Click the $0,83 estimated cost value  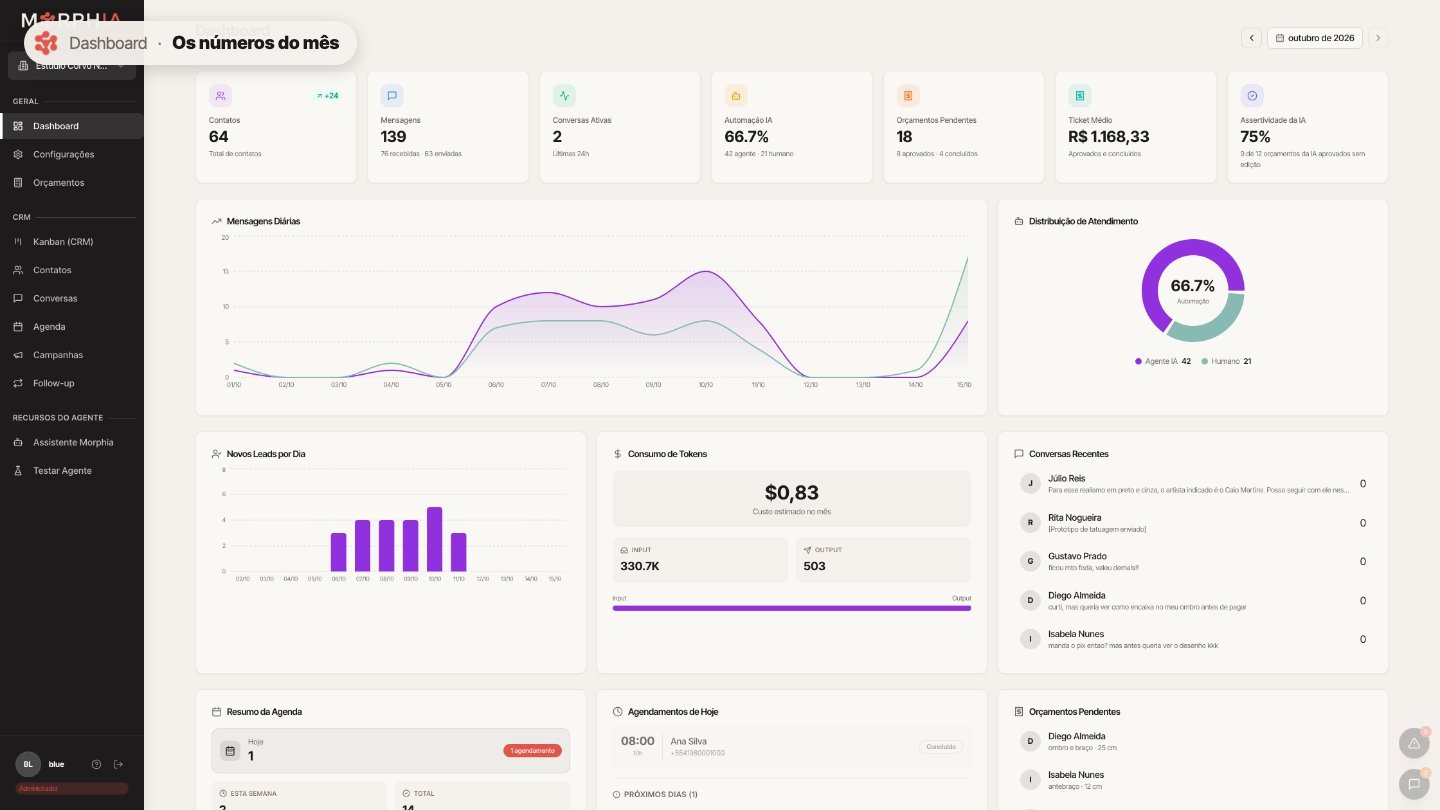point(792,492)
